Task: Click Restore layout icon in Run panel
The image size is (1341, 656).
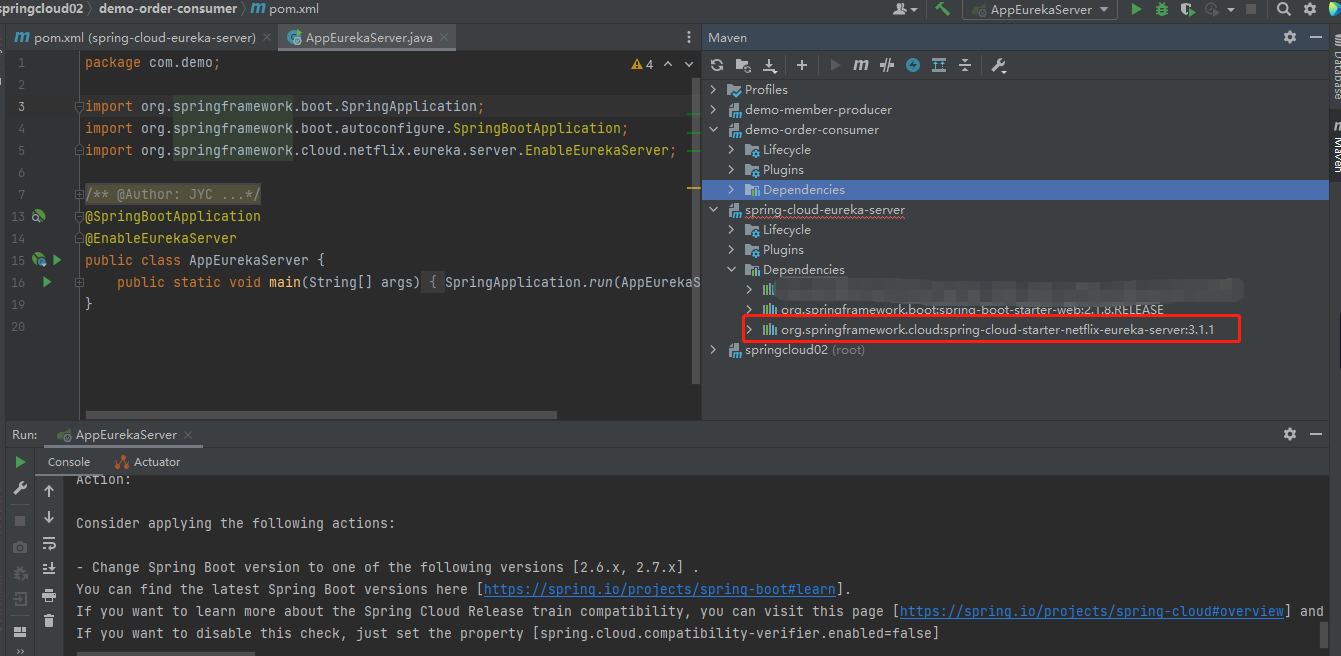Action: [x=20, y=632]
